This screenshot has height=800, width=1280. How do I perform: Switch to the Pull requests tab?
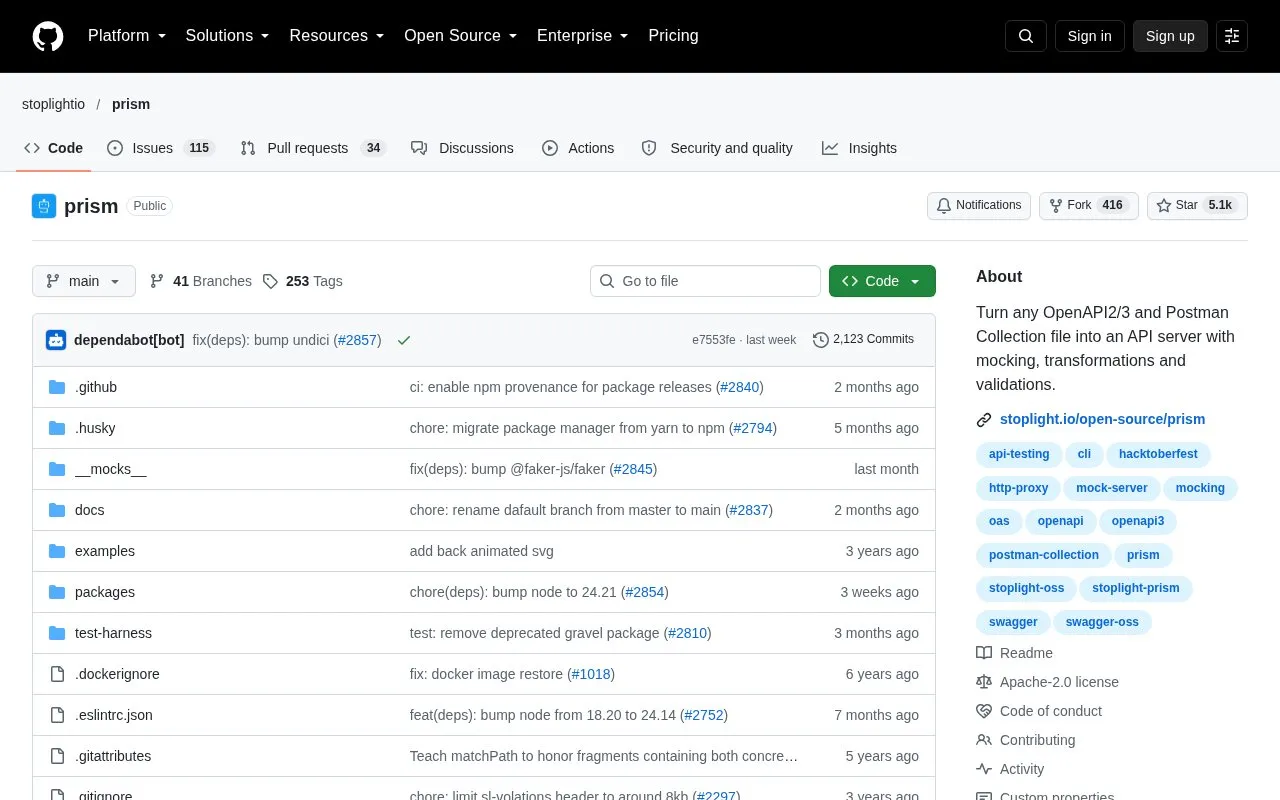tap(314, 148)
